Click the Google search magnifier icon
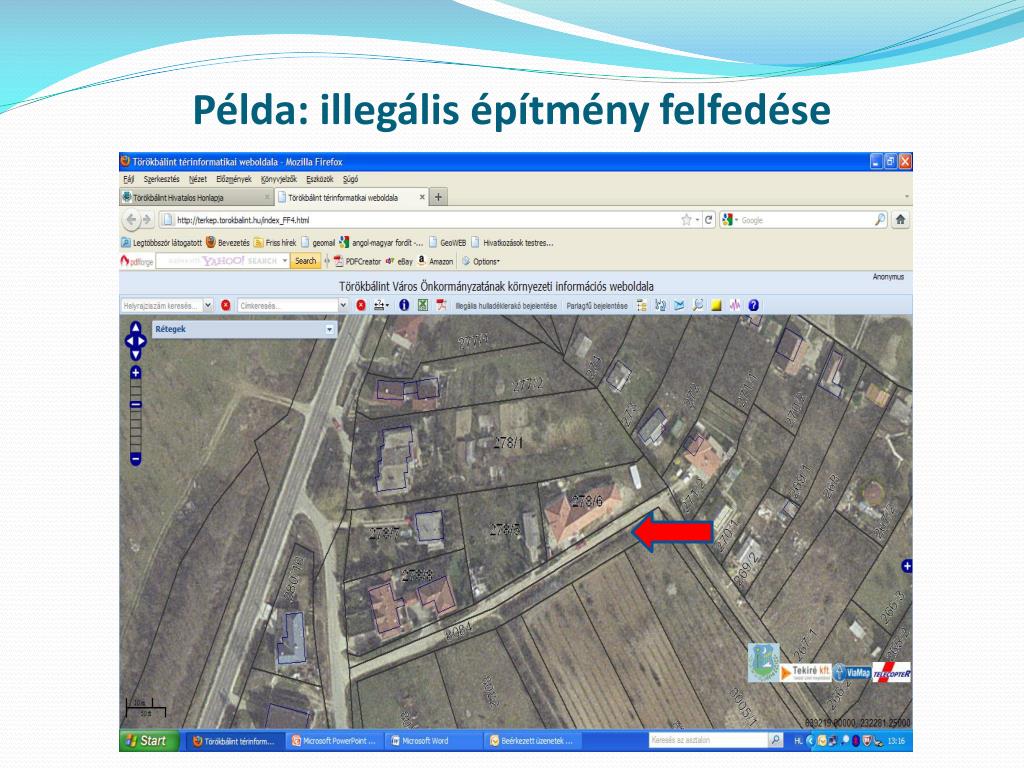 click(x=880, y=220)
